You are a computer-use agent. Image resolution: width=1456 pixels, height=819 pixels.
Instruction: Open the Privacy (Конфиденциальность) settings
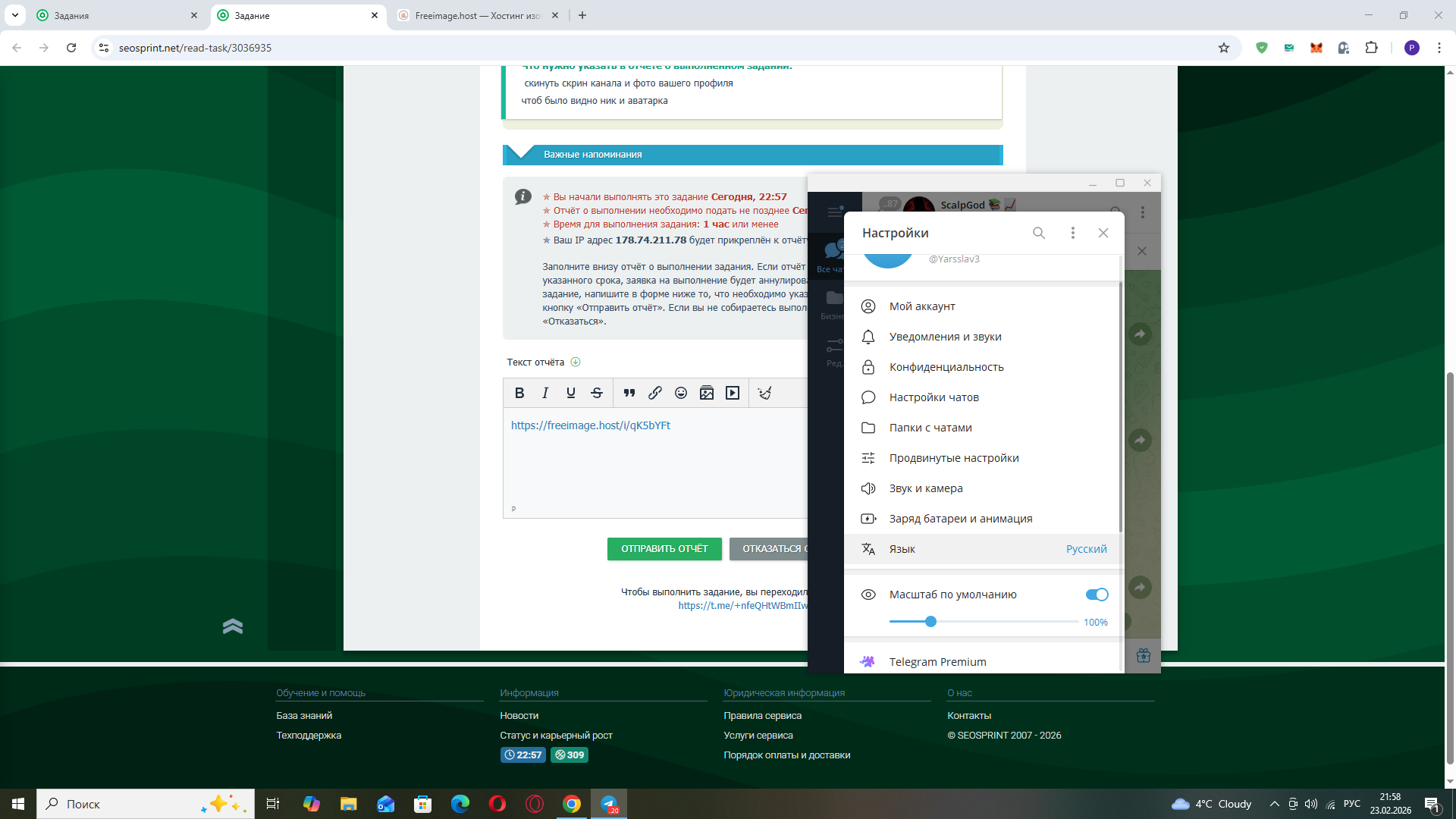[x=946, y=367]
